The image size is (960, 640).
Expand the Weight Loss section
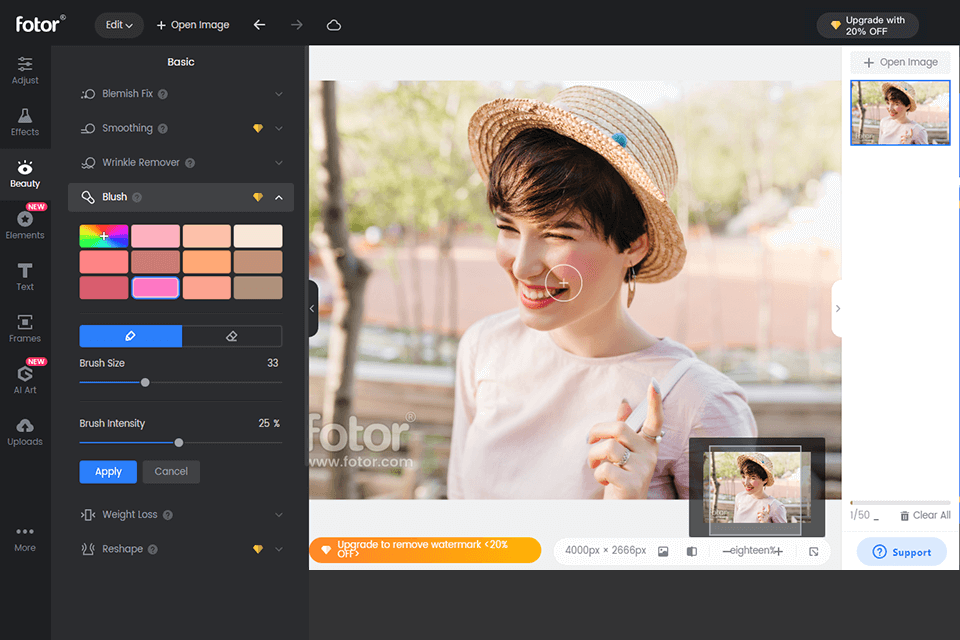[279, 515]
